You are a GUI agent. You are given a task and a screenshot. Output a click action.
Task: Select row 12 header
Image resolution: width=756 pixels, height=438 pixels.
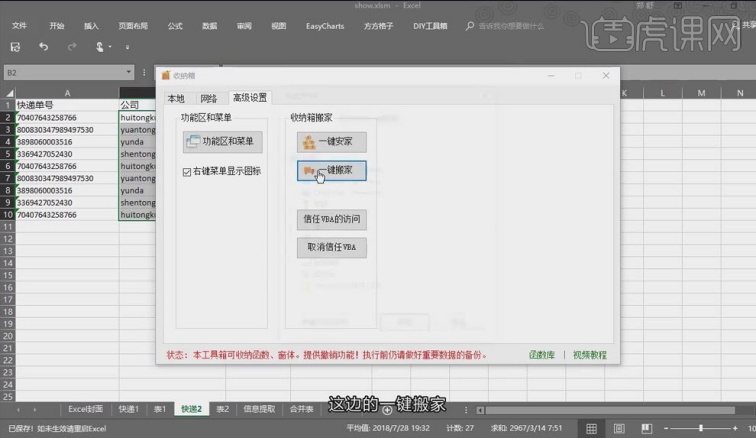[x=8, y=239]
